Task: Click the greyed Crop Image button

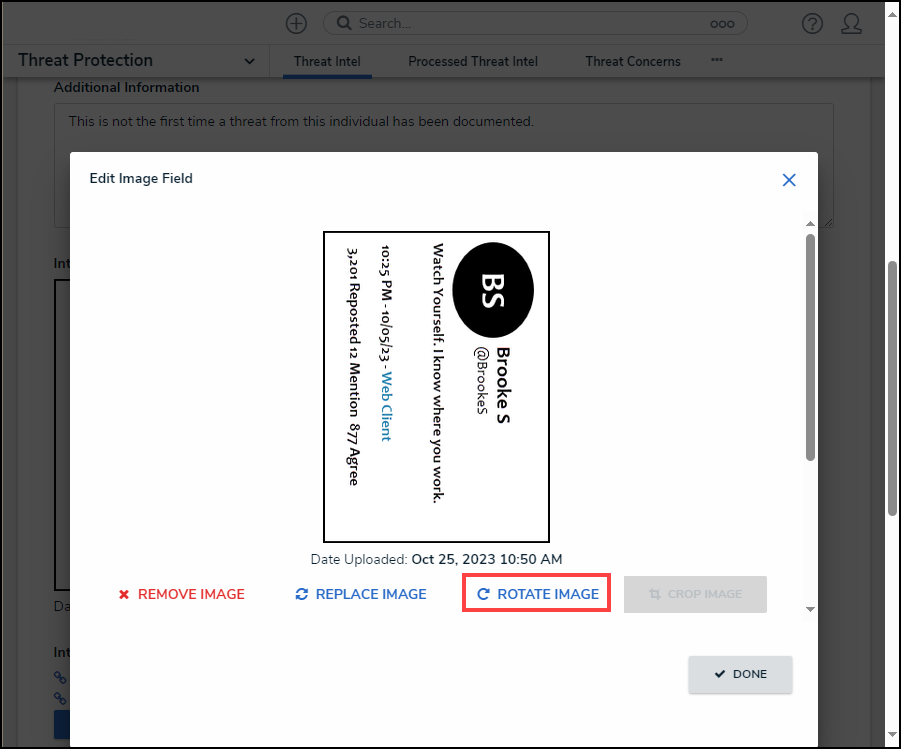Action: pos(695,594)
